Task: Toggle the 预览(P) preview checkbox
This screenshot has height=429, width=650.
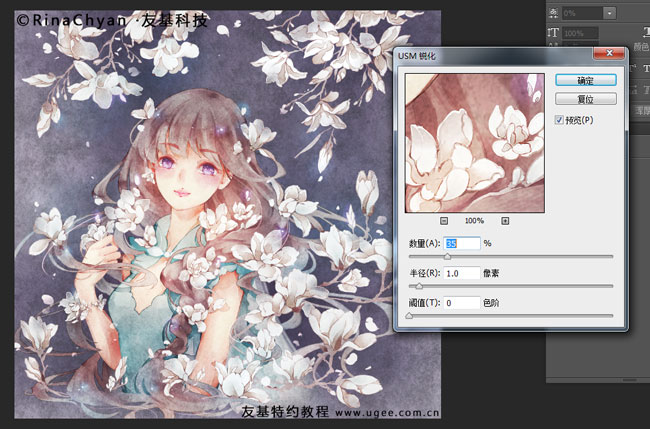Action: coord(559,120)
